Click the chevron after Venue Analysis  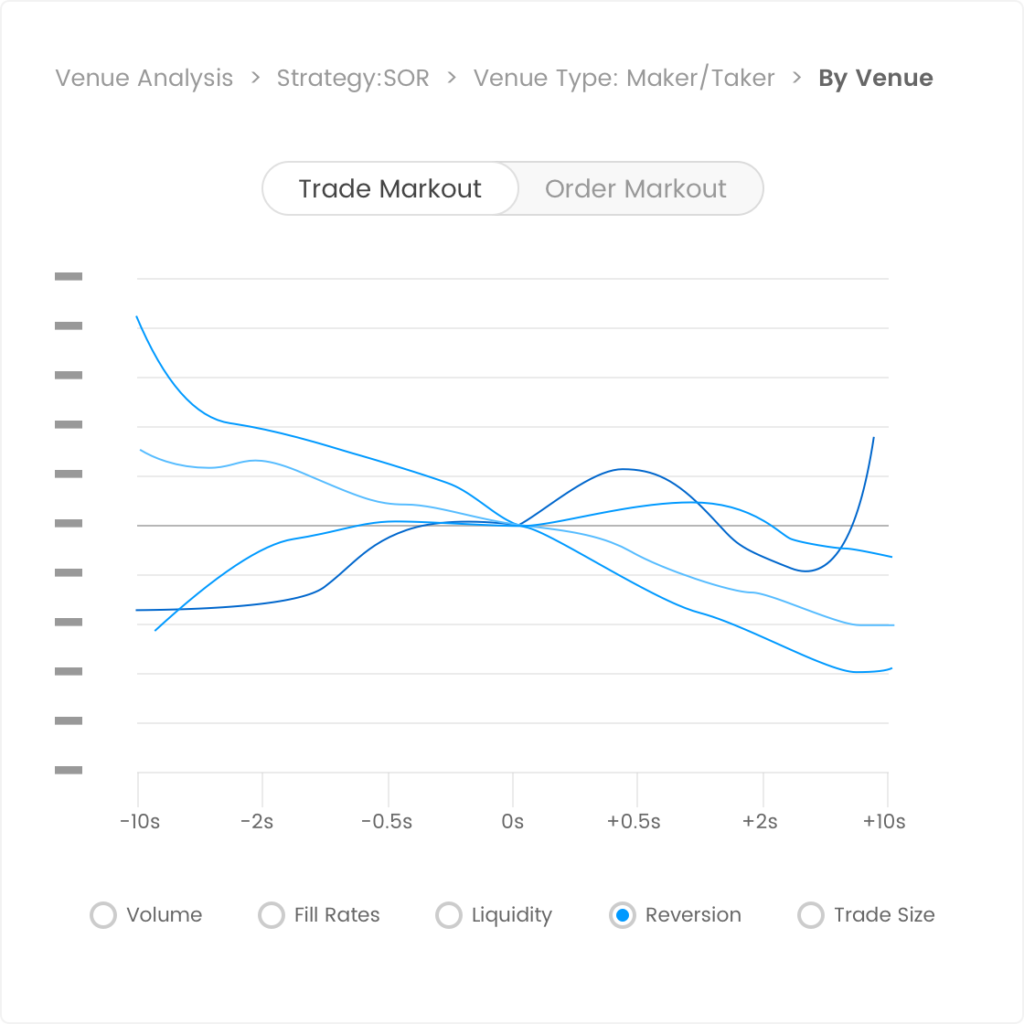pyautogui.click(x=256, y=78)
